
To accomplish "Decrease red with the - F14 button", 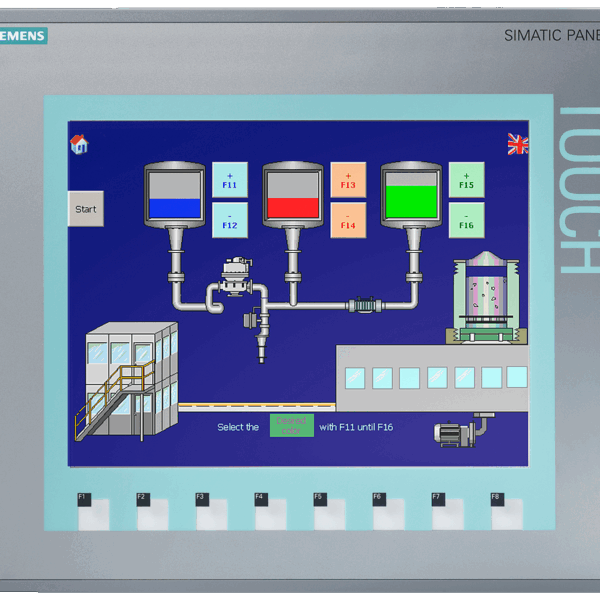I will coord(348,220).
